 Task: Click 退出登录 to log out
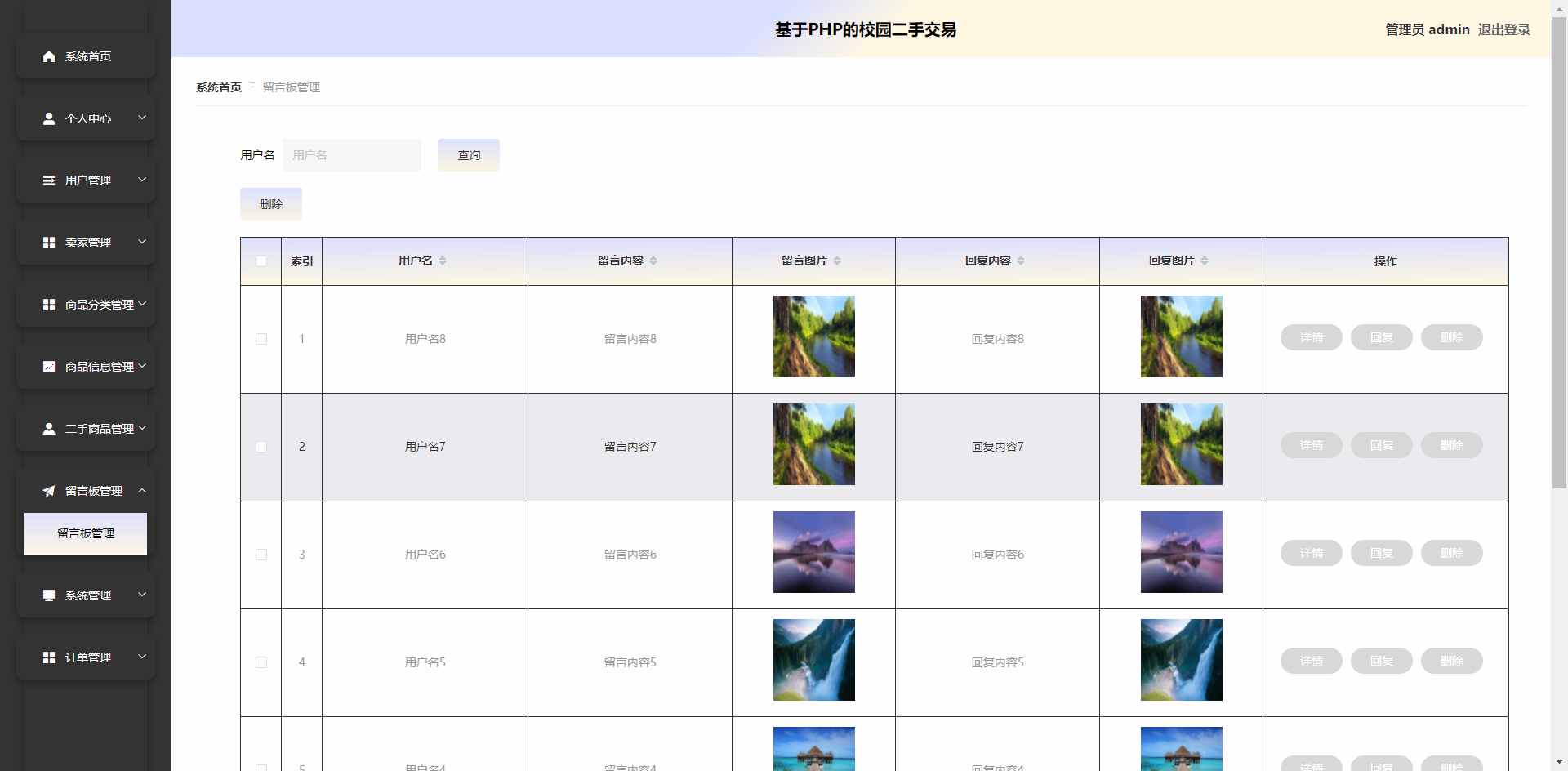(x=1503, y=29)
